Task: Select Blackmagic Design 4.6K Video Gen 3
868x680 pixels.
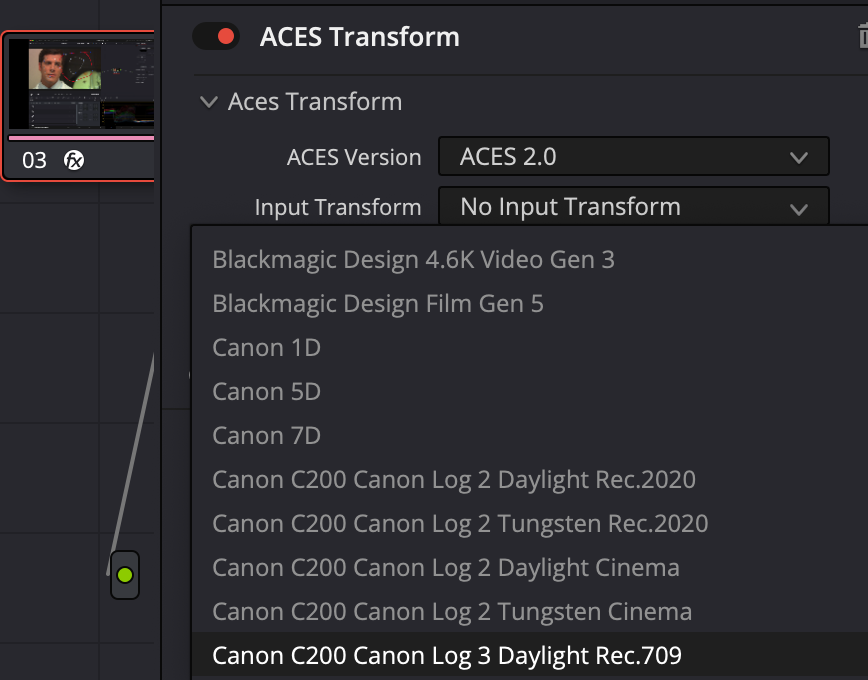Action: point(529,260)
